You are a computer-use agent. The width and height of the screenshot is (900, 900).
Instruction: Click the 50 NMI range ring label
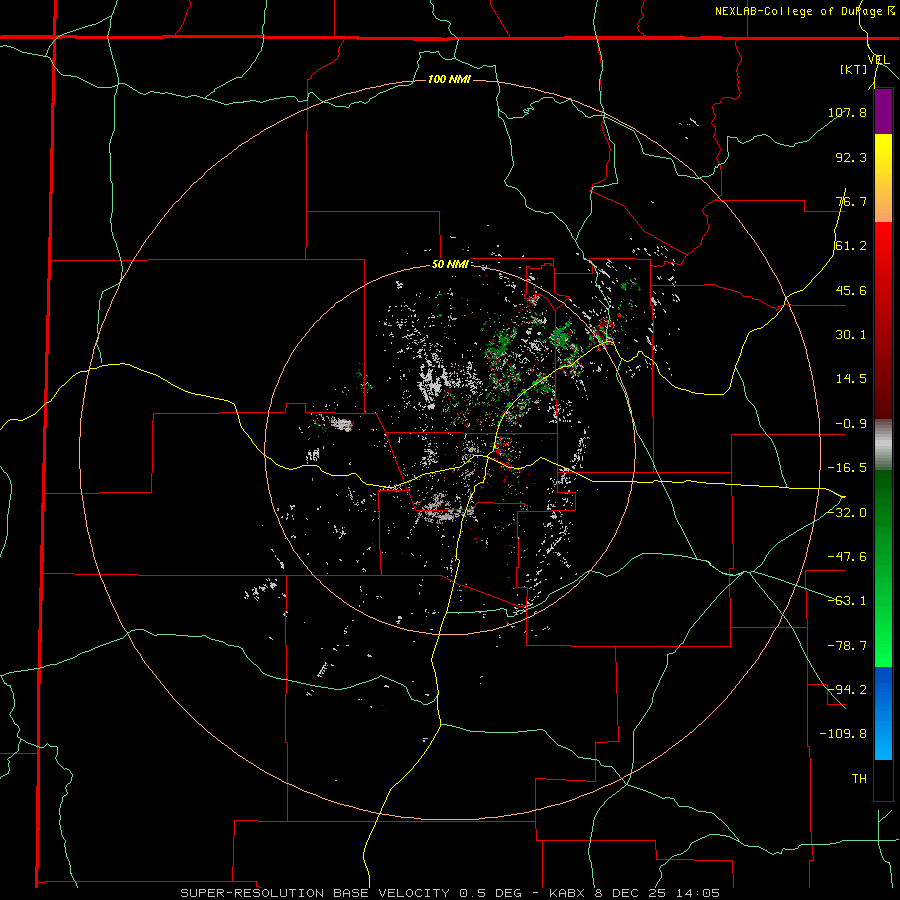(450, 265)
